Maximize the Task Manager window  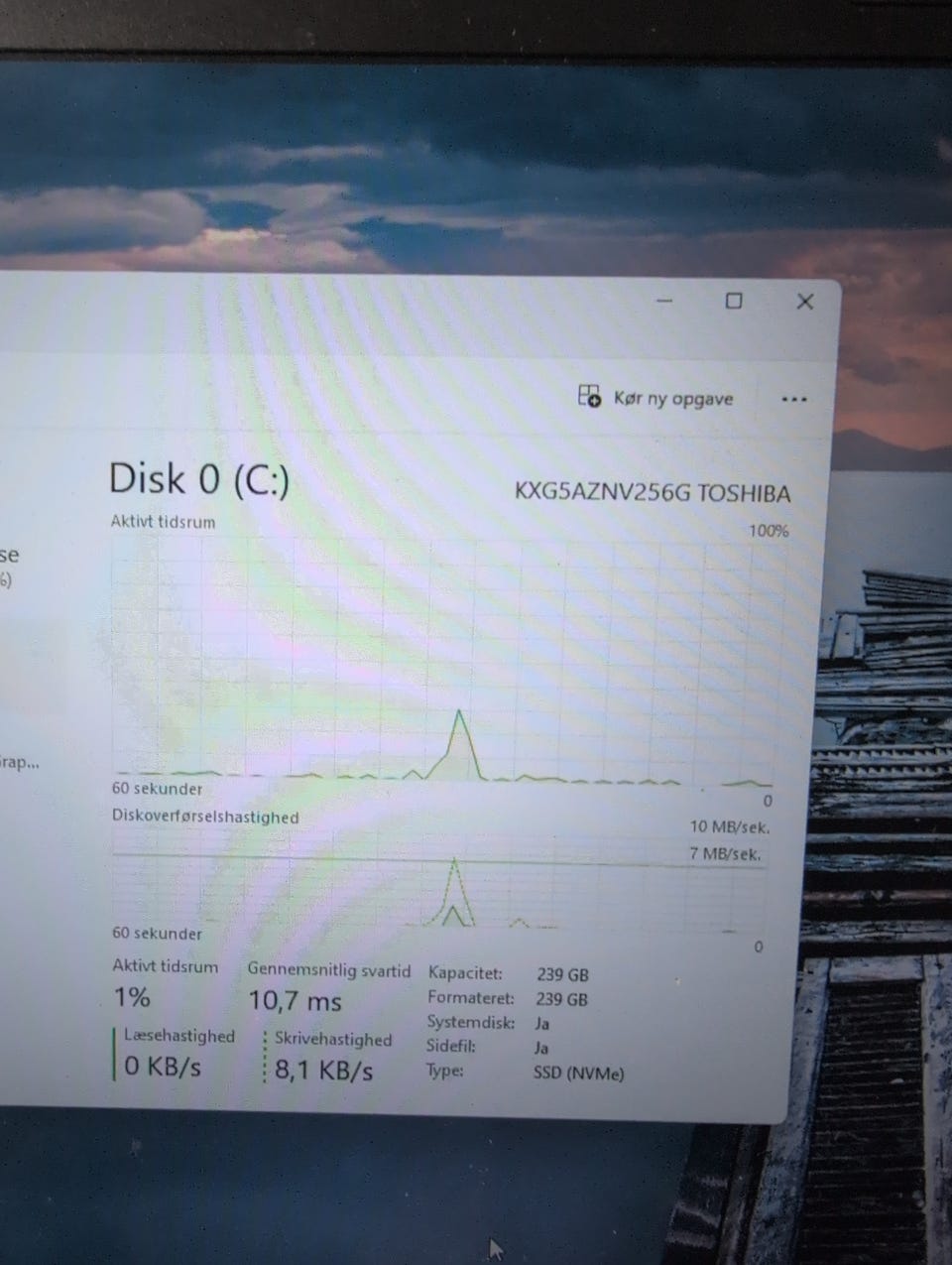coord(734,301)
